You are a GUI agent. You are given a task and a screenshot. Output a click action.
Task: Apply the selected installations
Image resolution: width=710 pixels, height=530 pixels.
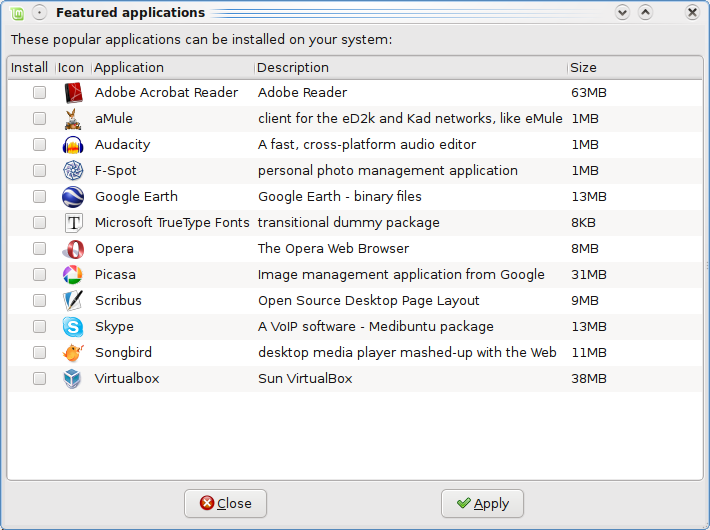pyautogui.click(x=482, y=503)
